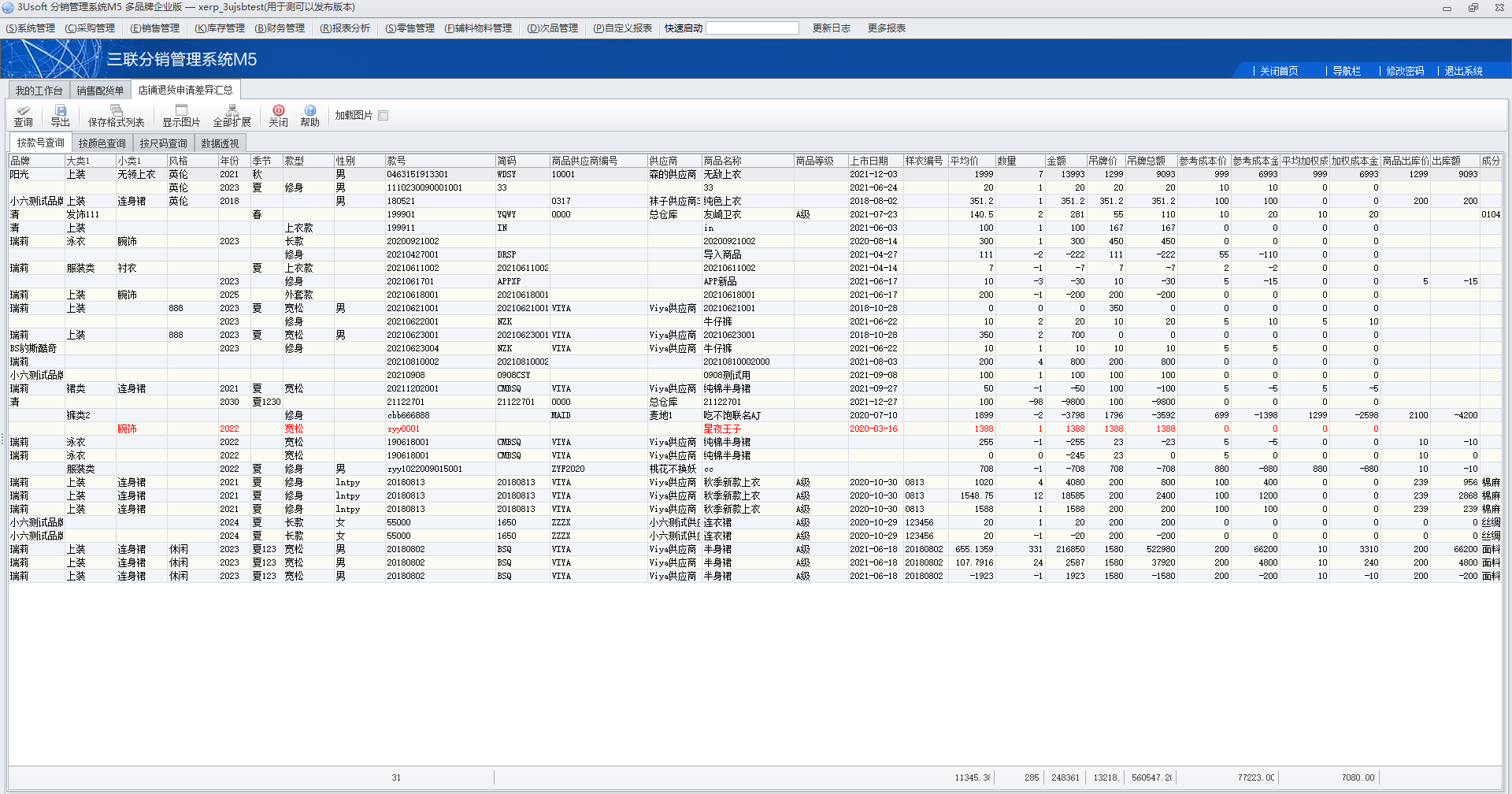This screenshot has height=794, width=1512.
Task: Select the 按颜色查询 sub-tab
Action: point(102,143)
